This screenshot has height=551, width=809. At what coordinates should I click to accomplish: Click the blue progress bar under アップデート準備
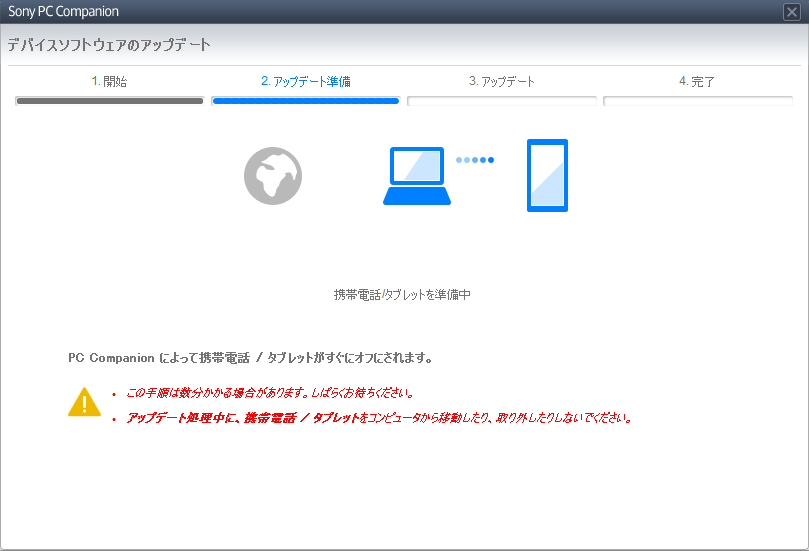306,101
